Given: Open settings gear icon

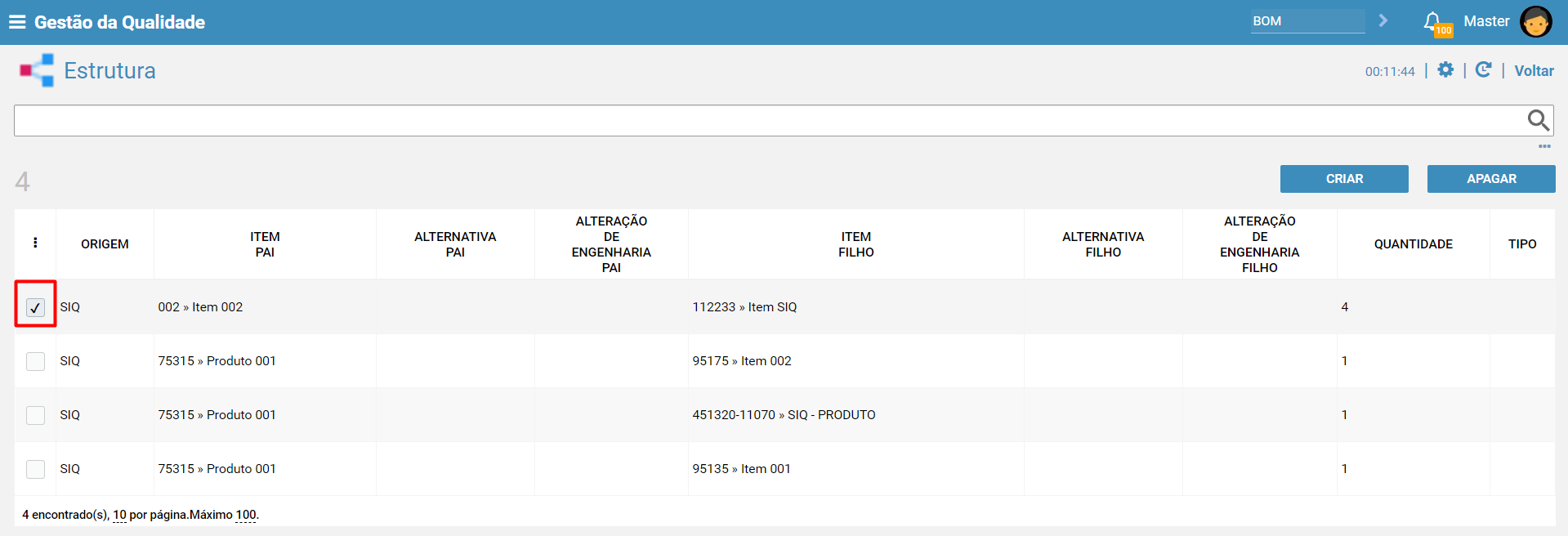Looking at the screenshot, I should click(1445, 70).
